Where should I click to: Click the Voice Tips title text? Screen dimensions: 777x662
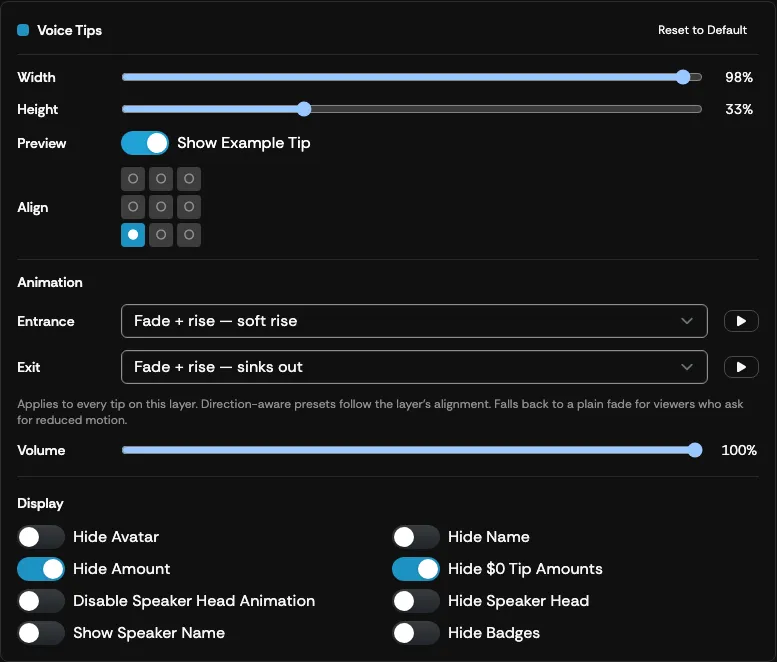tap(69, 31)
